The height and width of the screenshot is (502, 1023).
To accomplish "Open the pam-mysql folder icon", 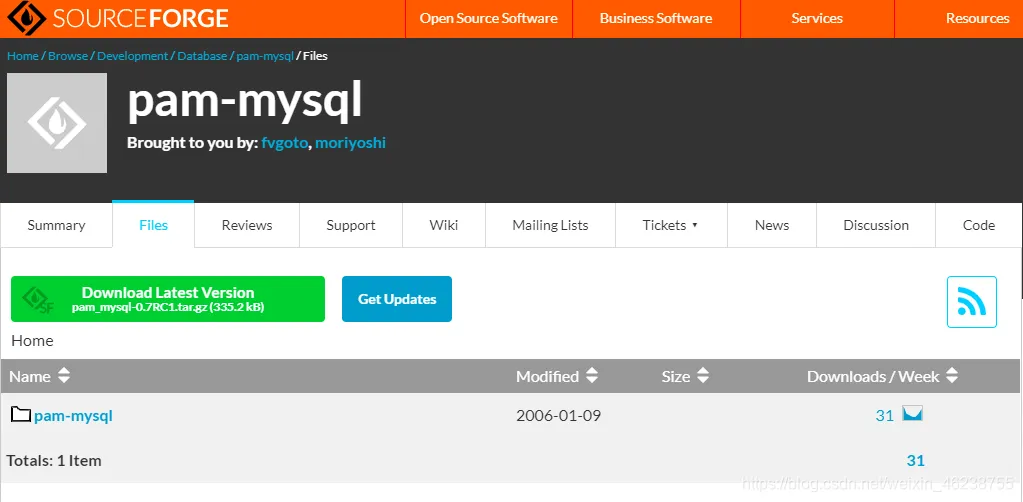I will tap(22, 414).
